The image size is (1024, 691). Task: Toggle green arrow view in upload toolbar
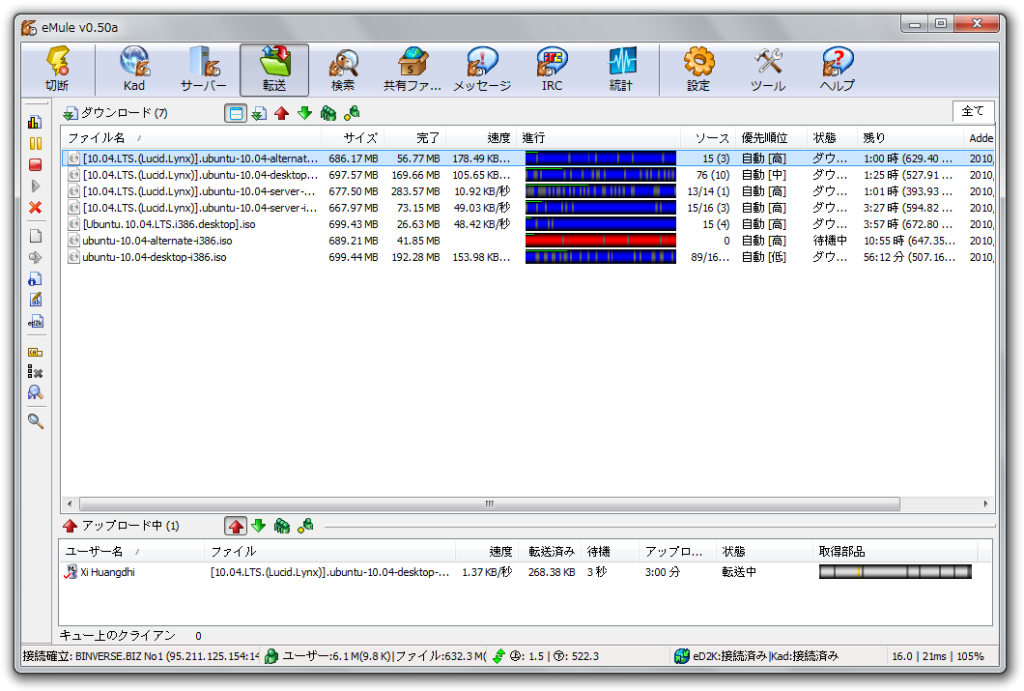[x=259, y=526]
